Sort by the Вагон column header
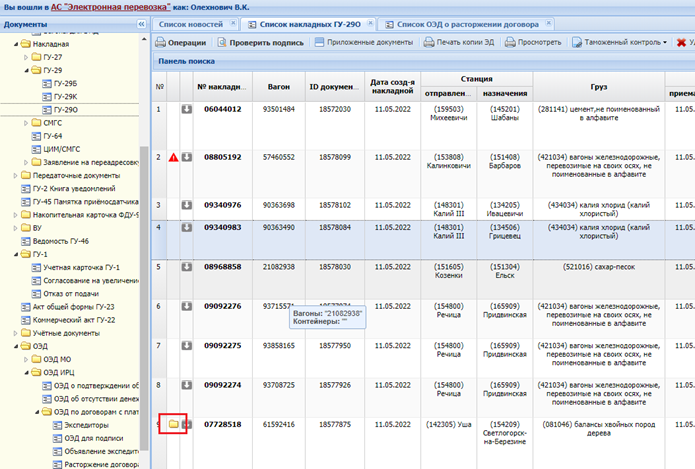The image size is (695, 469). [279, 87]
